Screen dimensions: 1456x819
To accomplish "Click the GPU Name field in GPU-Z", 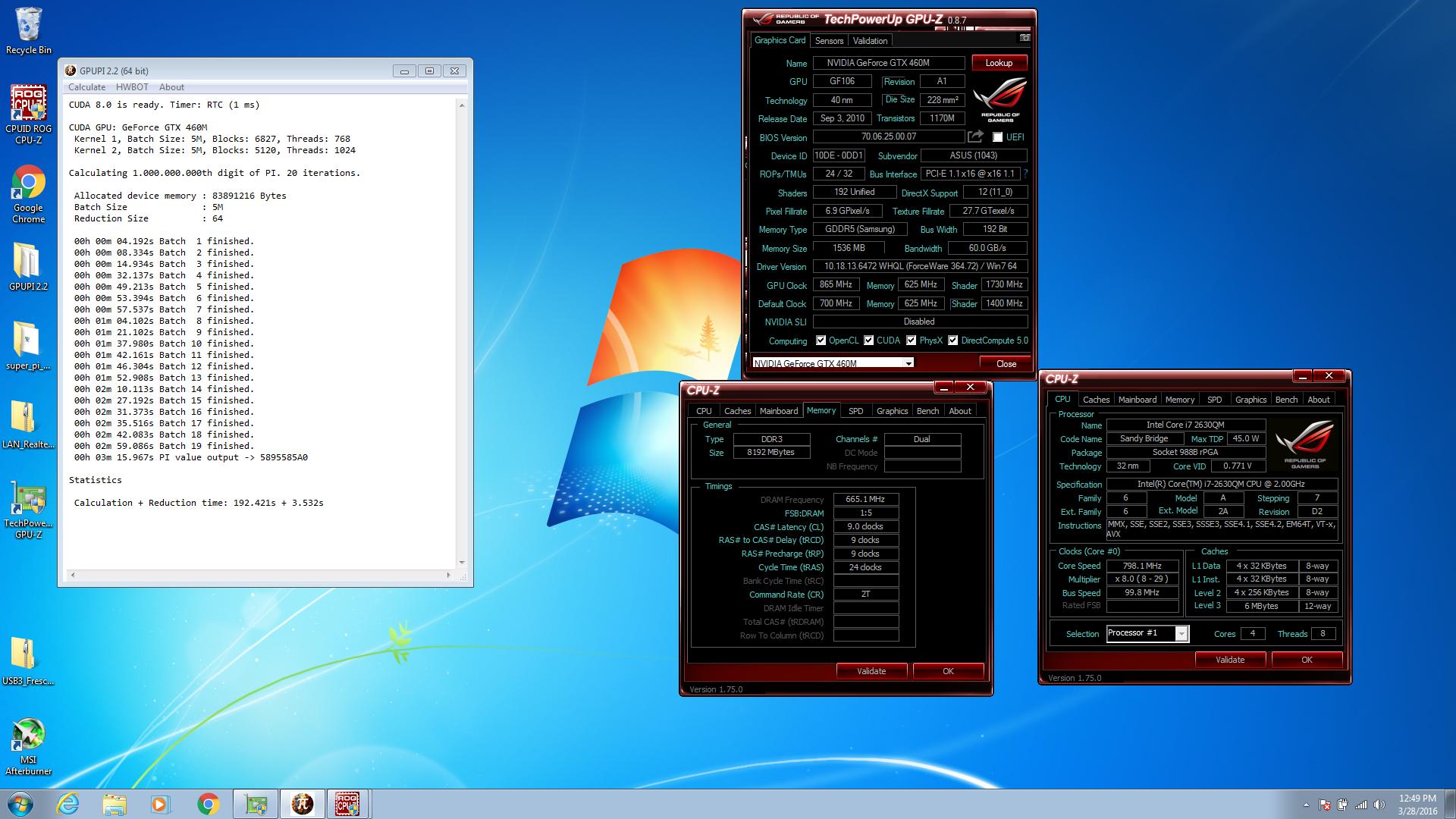I will pos(889,63).
